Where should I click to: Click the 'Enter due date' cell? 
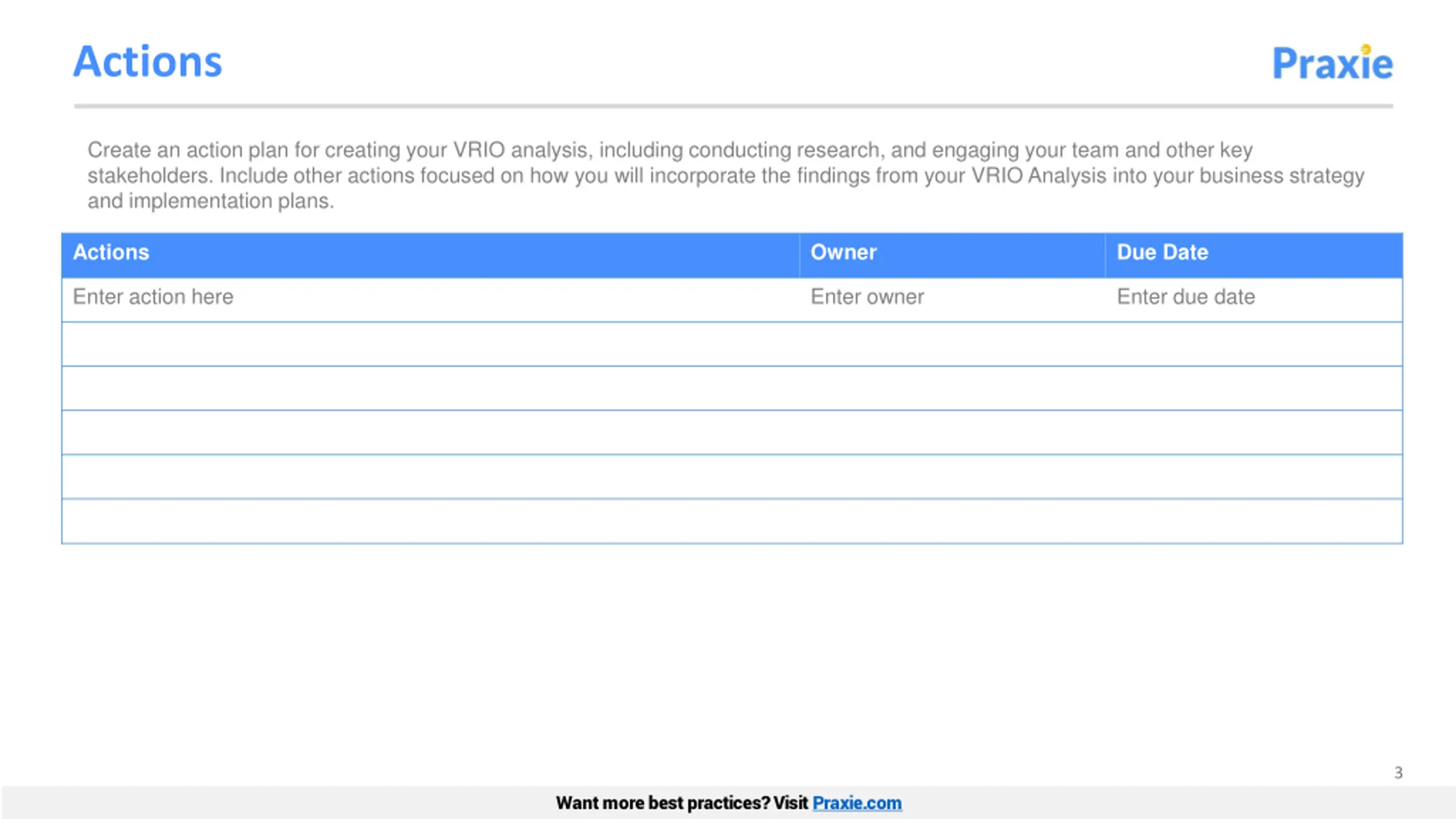(1186, 297)
